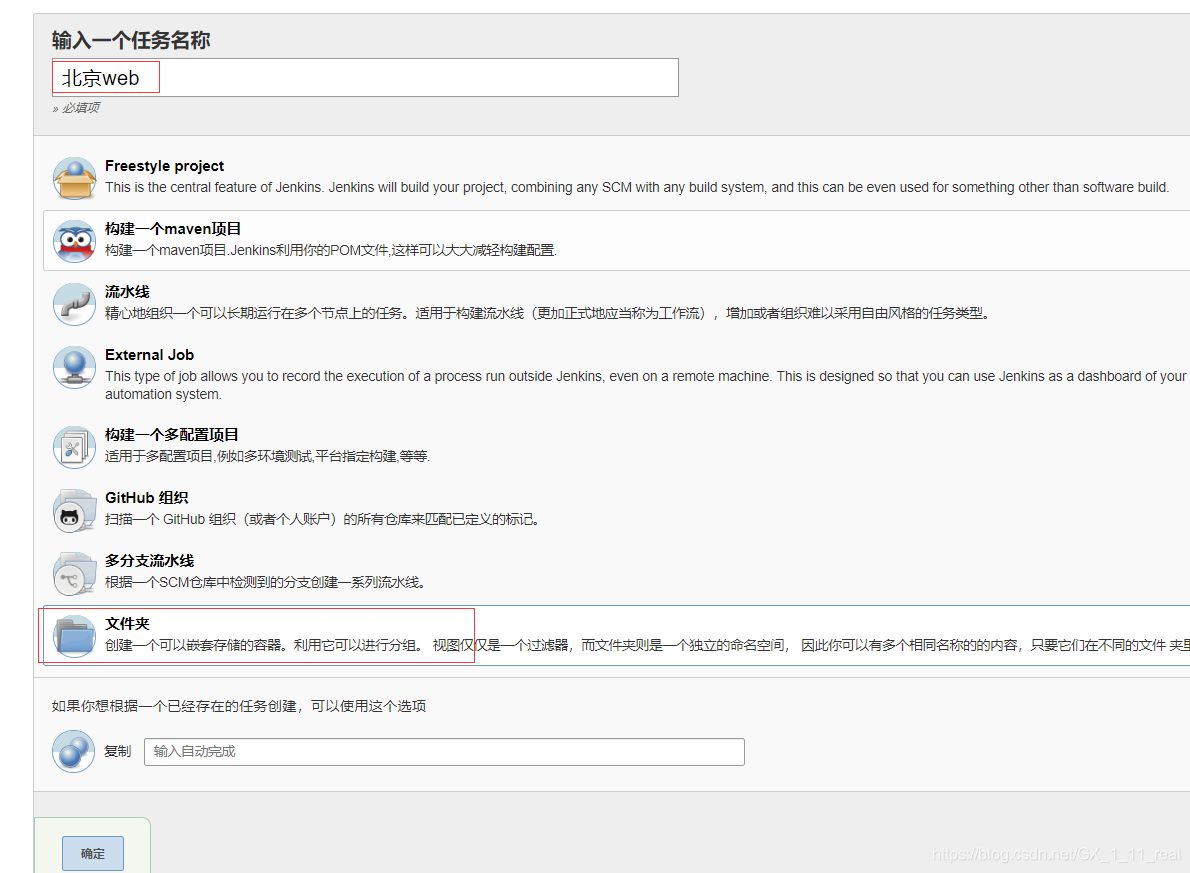Click the multibranch pipeline icon
The height and width of the screenshot is (873, 1190).
[x=74, y=573]
